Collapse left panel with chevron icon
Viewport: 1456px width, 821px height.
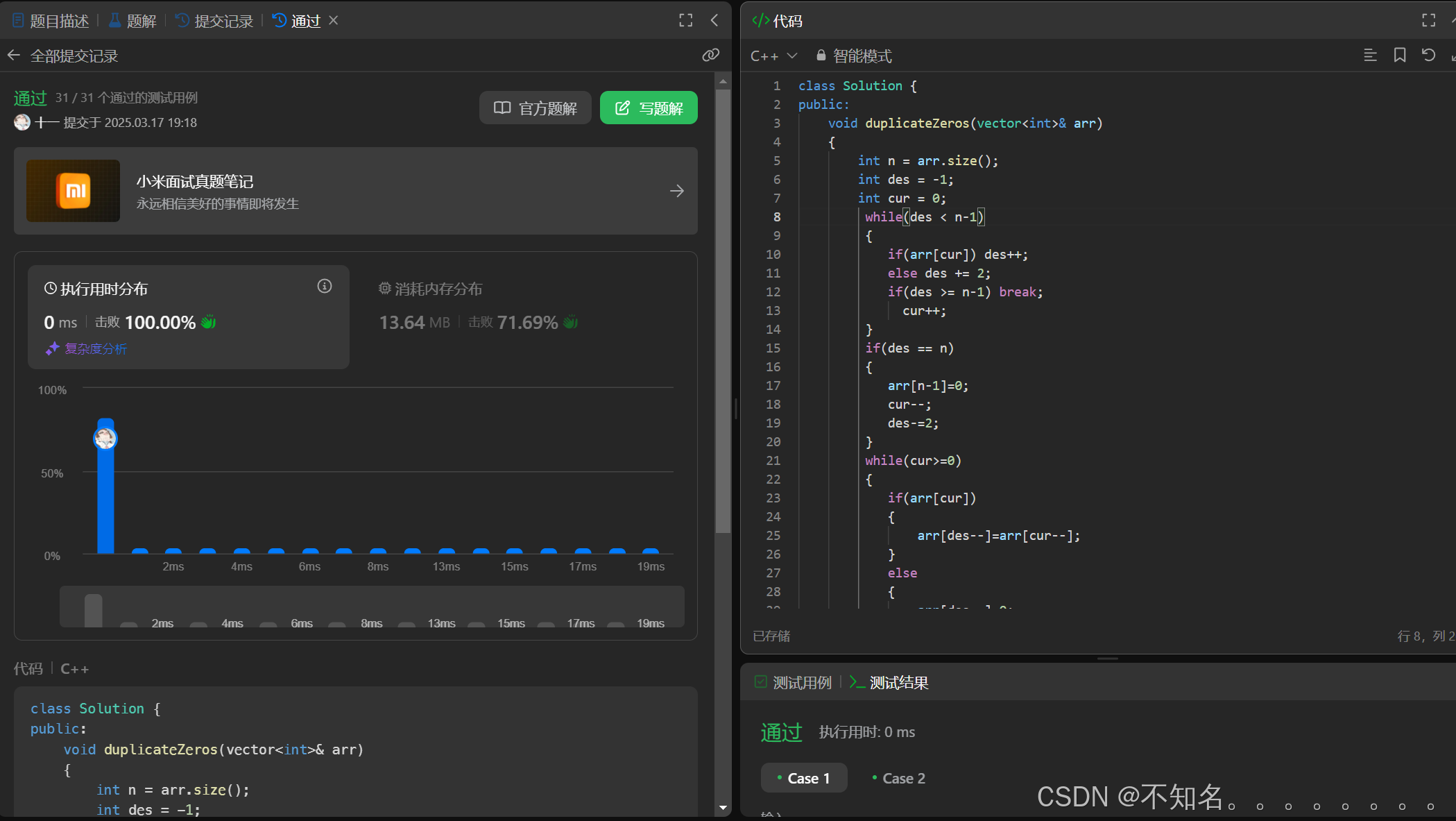point(714,21)
